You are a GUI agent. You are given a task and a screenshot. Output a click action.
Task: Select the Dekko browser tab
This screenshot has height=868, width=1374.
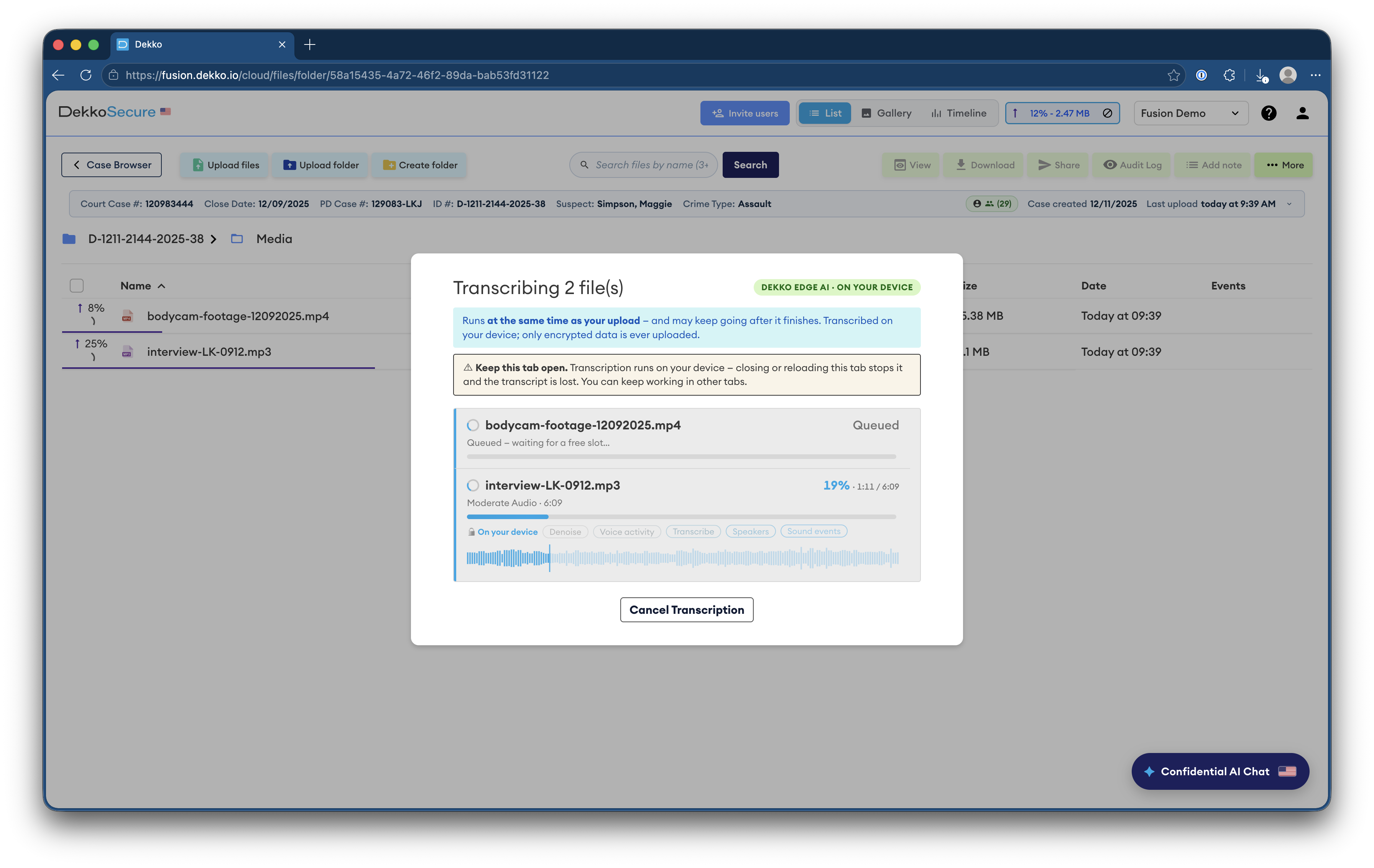click(x=202, y=44)
